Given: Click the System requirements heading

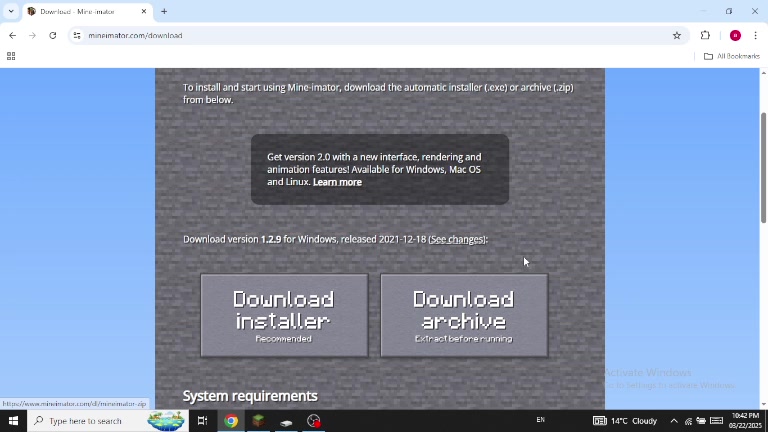Looking at the screenshot, I should [250, 396].
